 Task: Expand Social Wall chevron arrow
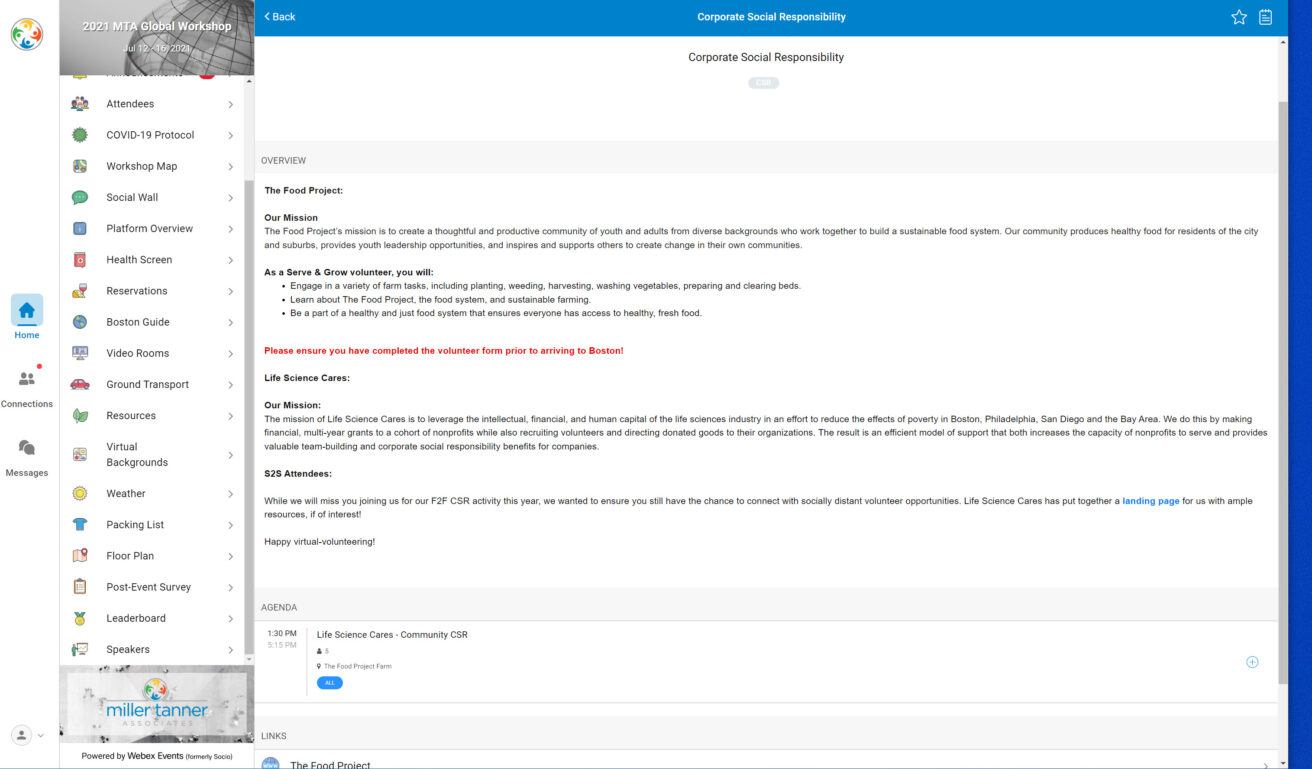[x=231, y=197]
